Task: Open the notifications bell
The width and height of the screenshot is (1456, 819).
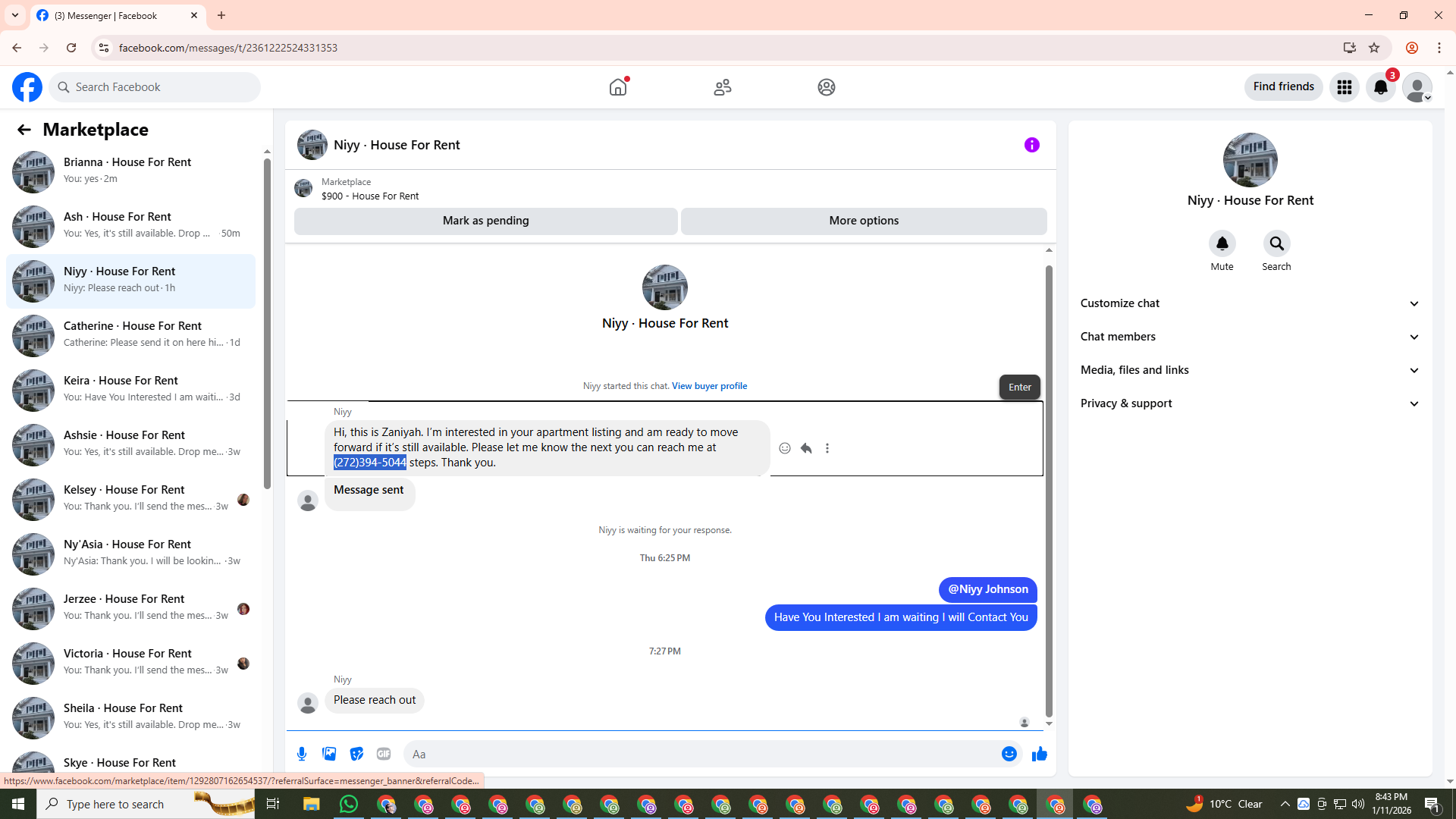Action: [1381, 87]
